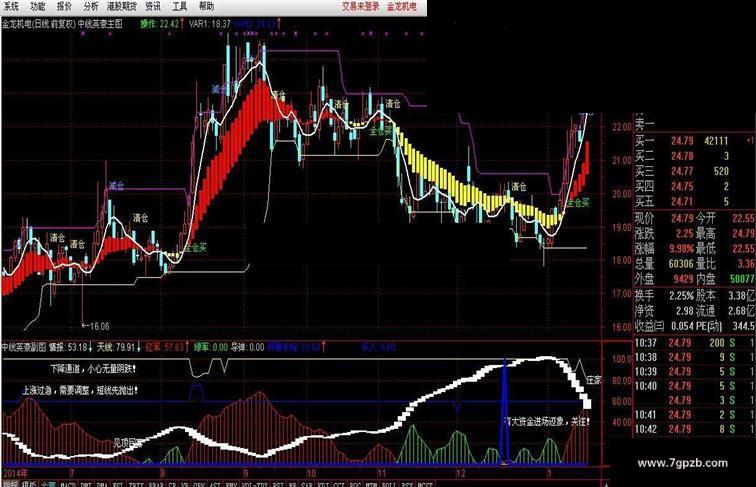Image resolution: width=756 pixels, height=487 pixels.
Task: Click the 2014年 label on time axis
Action: coord(15,473)
